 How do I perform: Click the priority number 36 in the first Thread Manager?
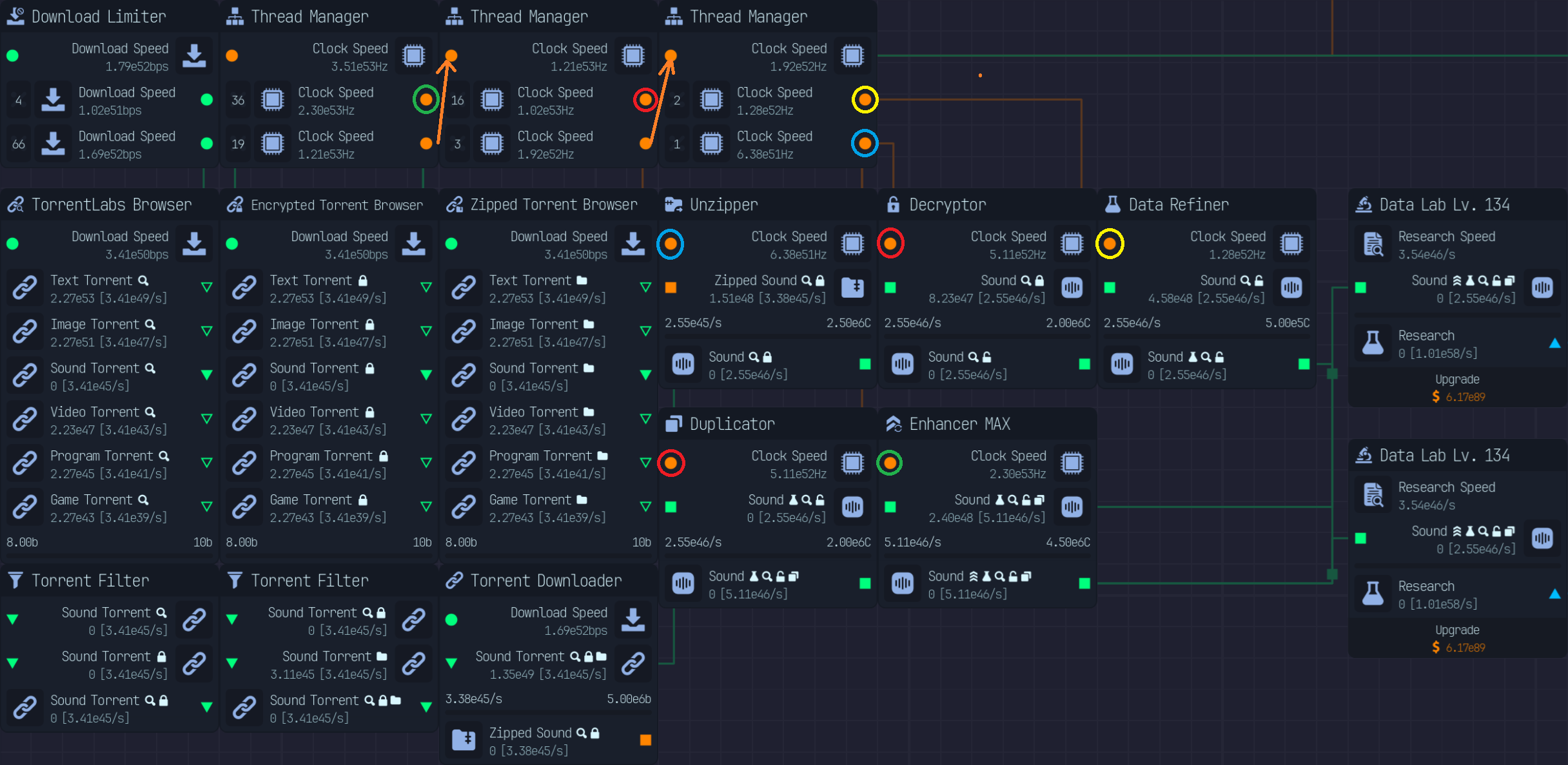click(x=238, y=100)
